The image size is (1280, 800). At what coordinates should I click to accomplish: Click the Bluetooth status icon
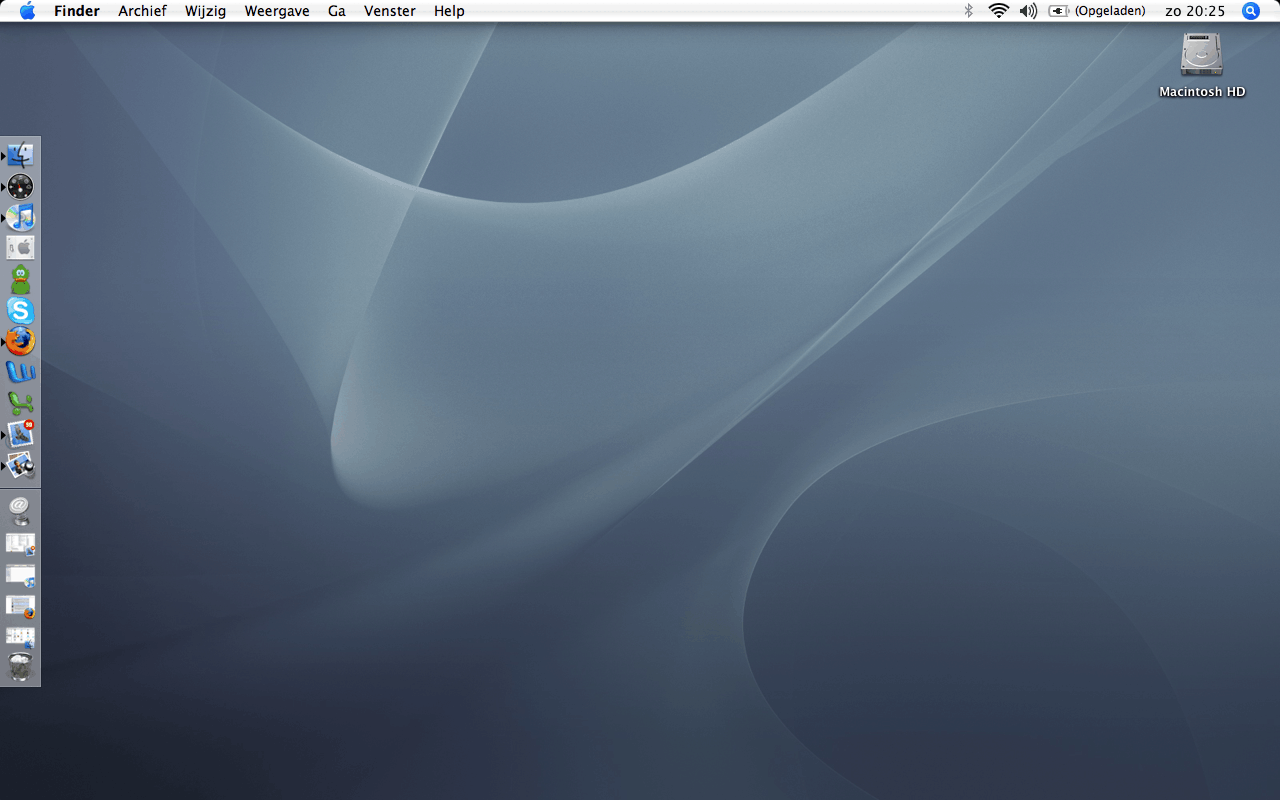[968, 11]
